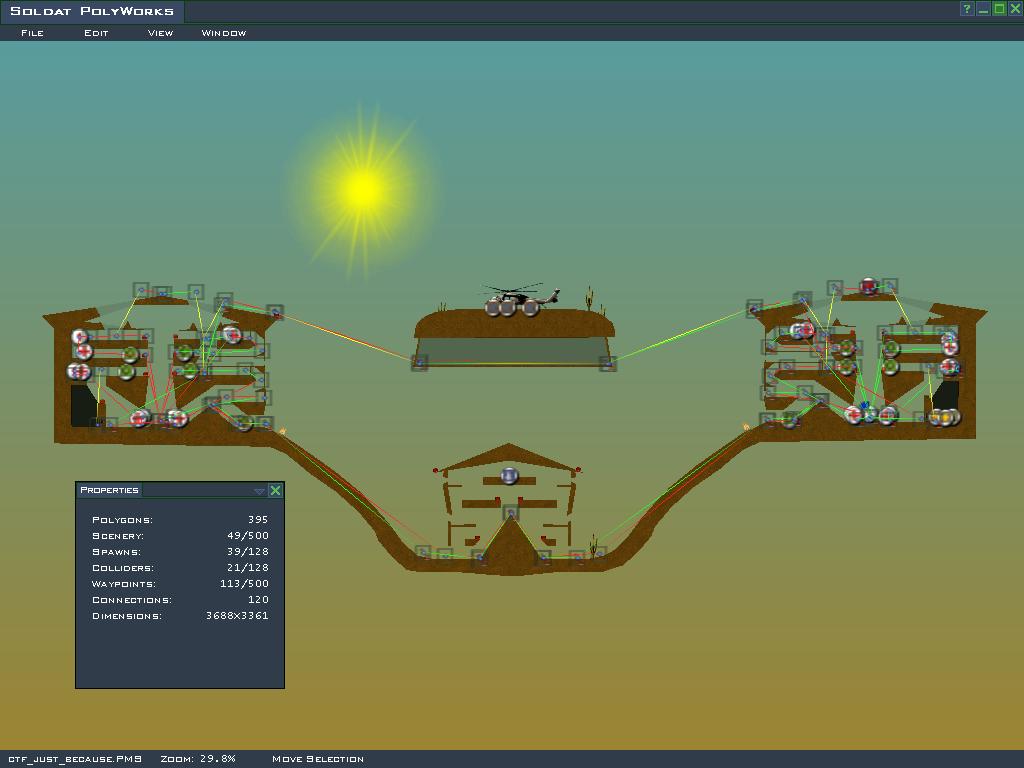The height and width of the screenshot is (768, 1024).
Task: Select the sun scenery object
Action: [x=362, y=189]
